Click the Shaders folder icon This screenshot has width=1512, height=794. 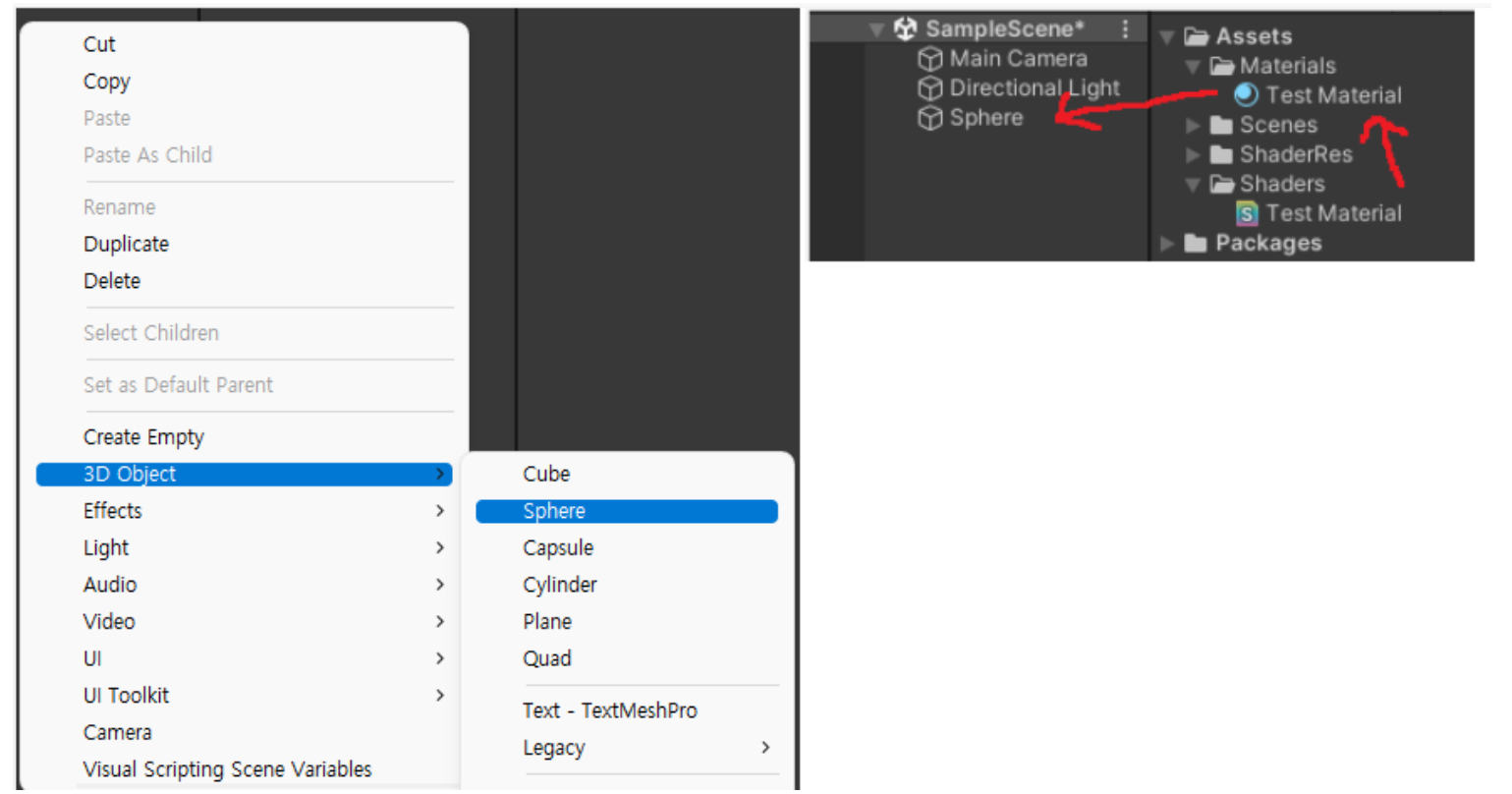click(1221, 184)
